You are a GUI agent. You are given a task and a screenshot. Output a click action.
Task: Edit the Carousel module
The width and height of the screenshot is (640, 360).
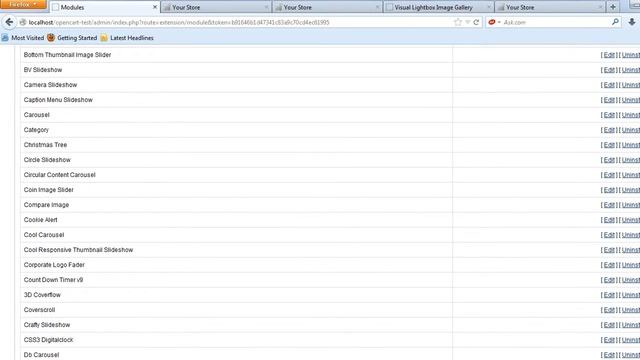tap(609, 115)
